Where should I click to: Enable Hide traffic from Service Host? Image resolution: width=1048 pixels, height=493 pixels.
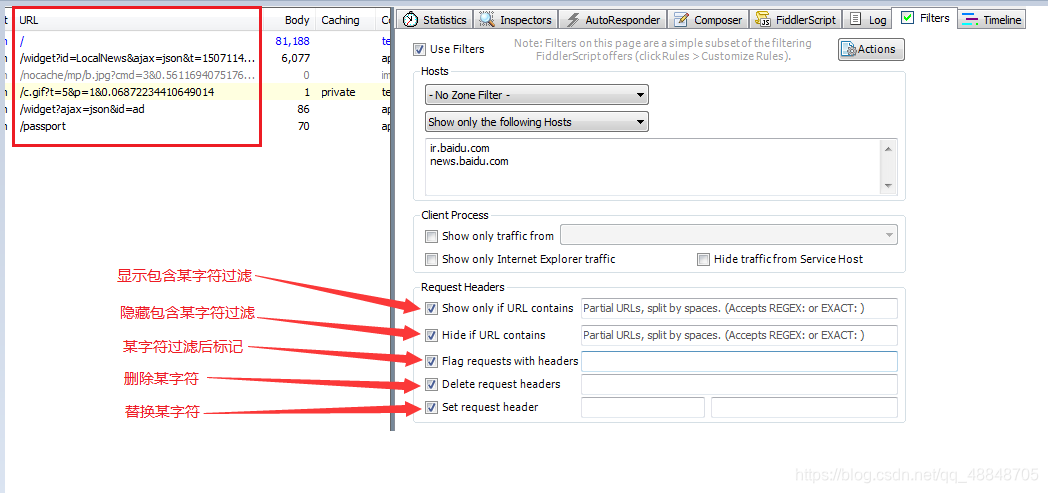point(703,259)
